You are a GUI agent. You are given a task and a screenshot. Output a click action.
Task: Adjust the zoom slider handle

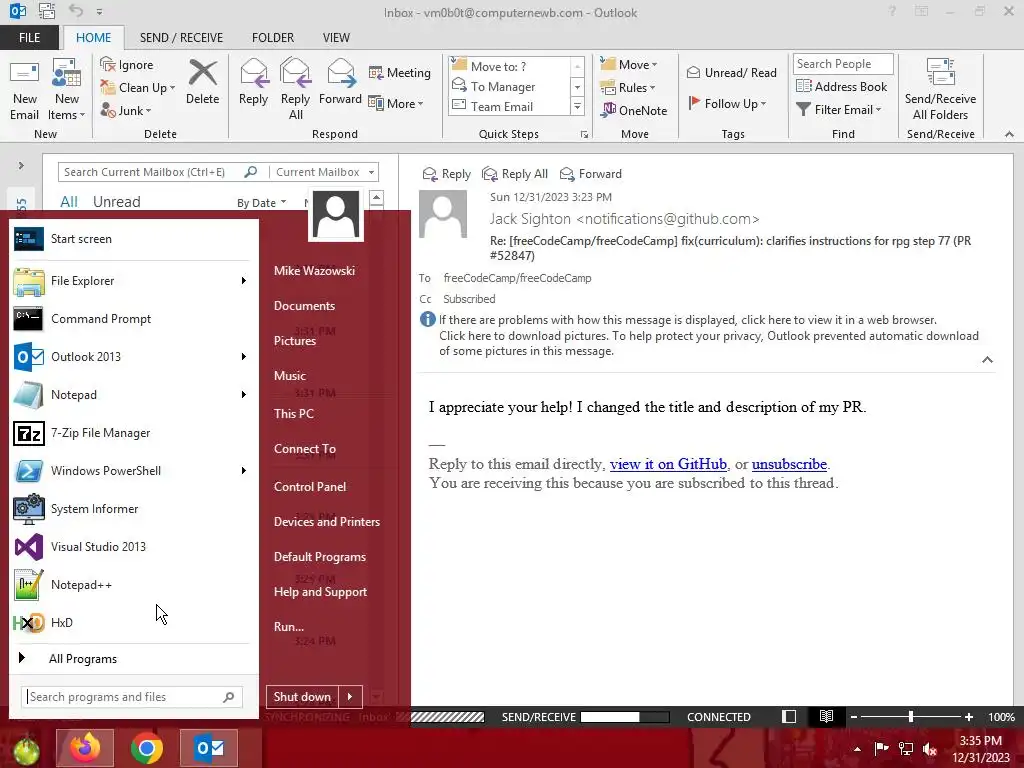coord(911,717)
